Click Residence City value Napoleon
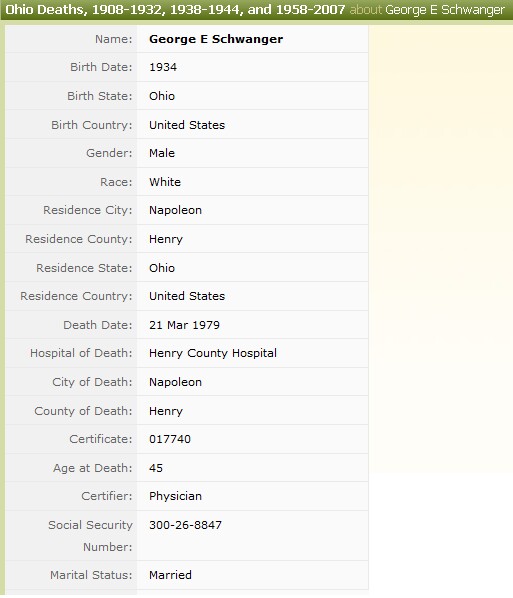Image resolution: width=513 pixels, height=598 pixels. (175, 210)
